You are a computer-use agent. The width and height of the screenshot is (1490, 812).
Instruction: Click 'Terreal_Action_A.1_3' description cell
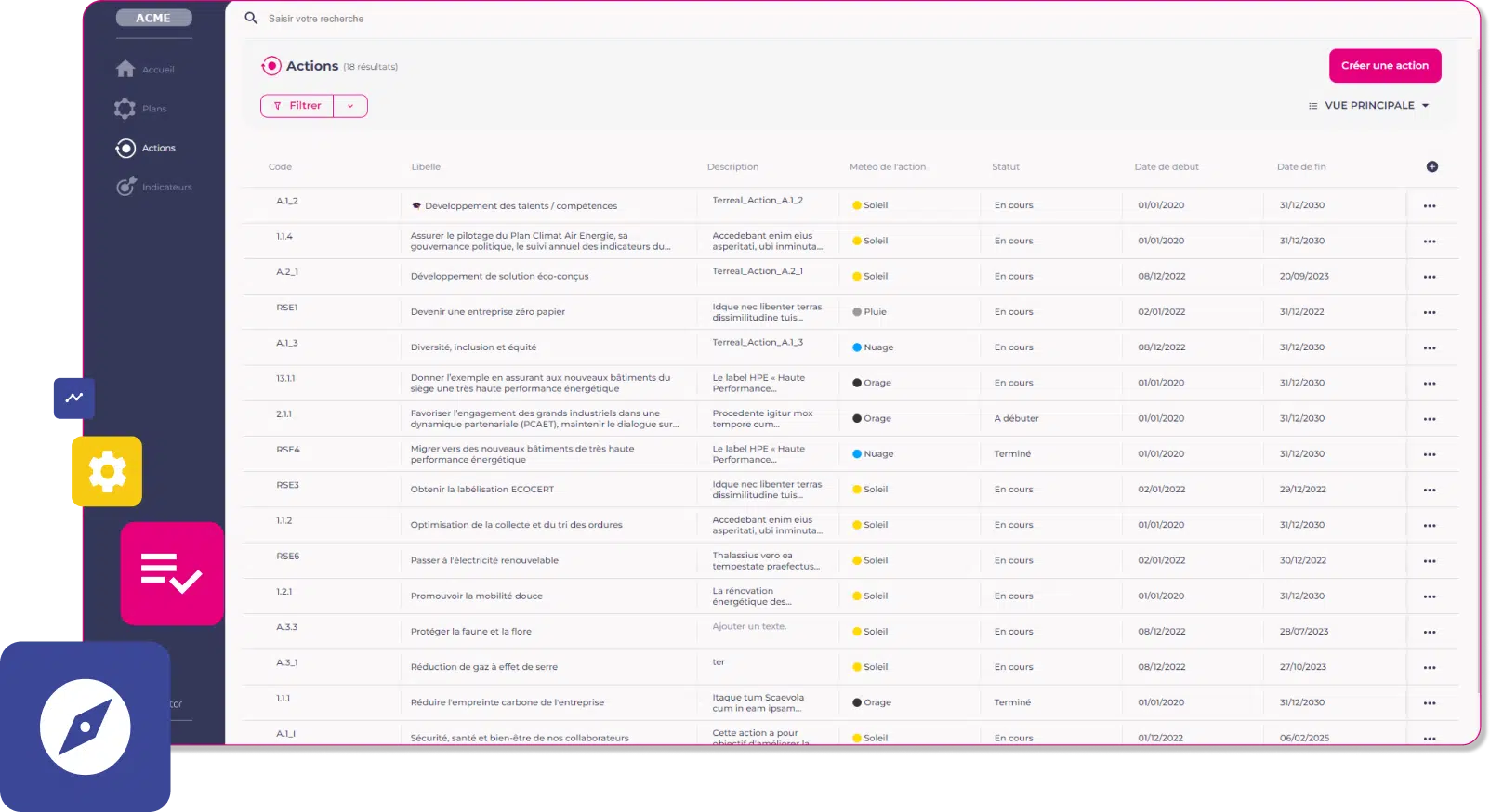coord(758,342)
